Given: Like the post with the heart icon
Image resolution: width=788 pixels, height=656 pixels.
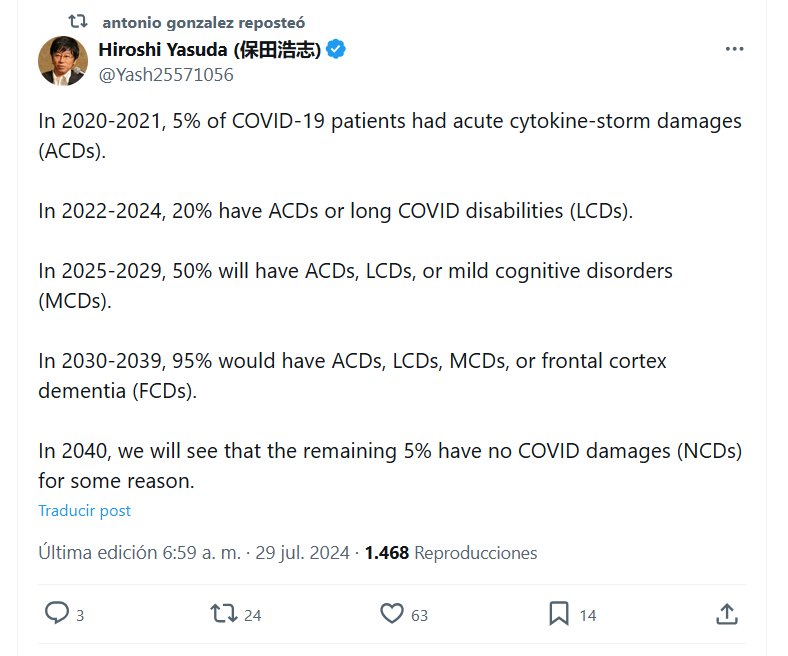Looking at the screenshot, I should point(393,613).
